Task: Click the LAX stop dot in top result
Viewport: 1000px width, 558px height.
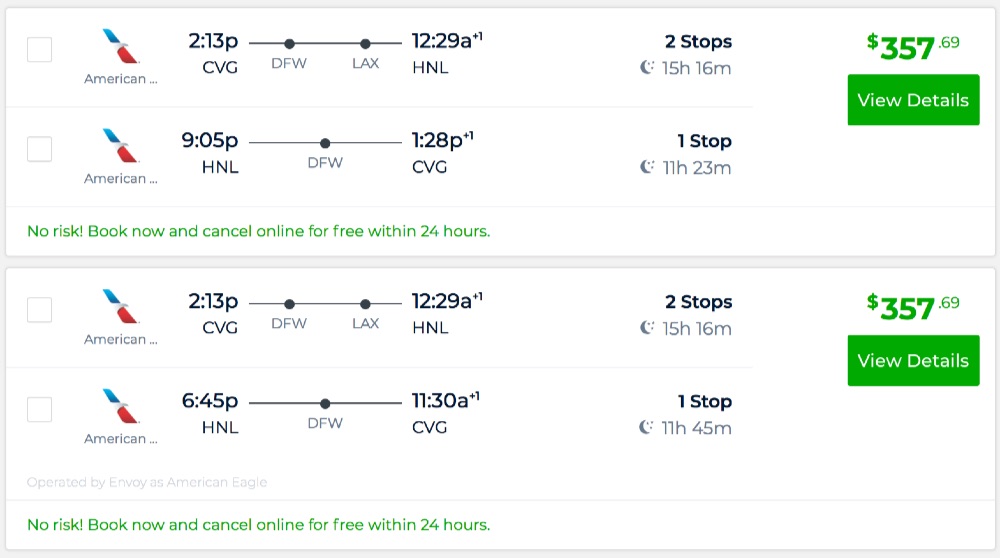Action: tap(365, 43)
